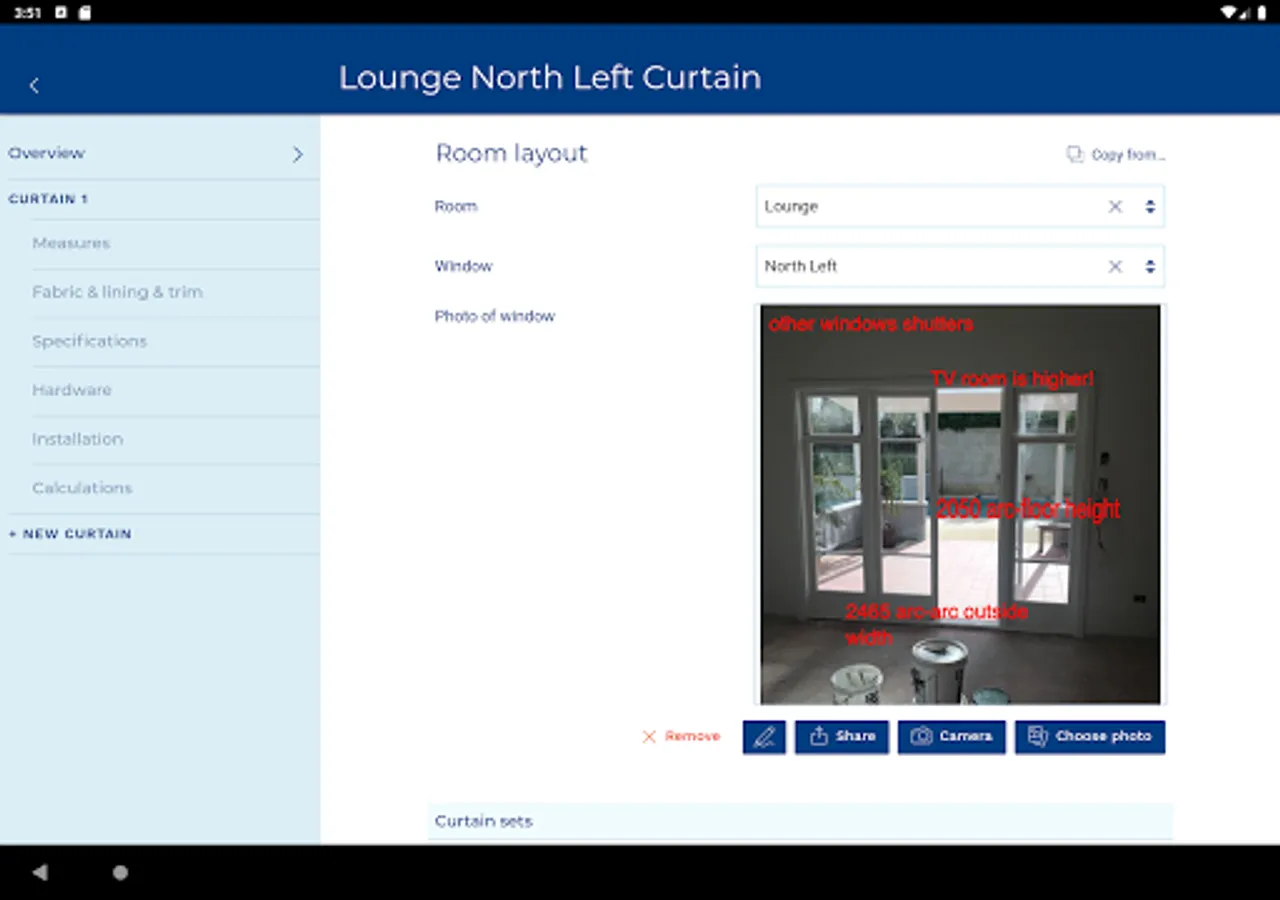Open the Window dropdown arrows
Screen dimensions: 1280x900
click(1150, 267)
